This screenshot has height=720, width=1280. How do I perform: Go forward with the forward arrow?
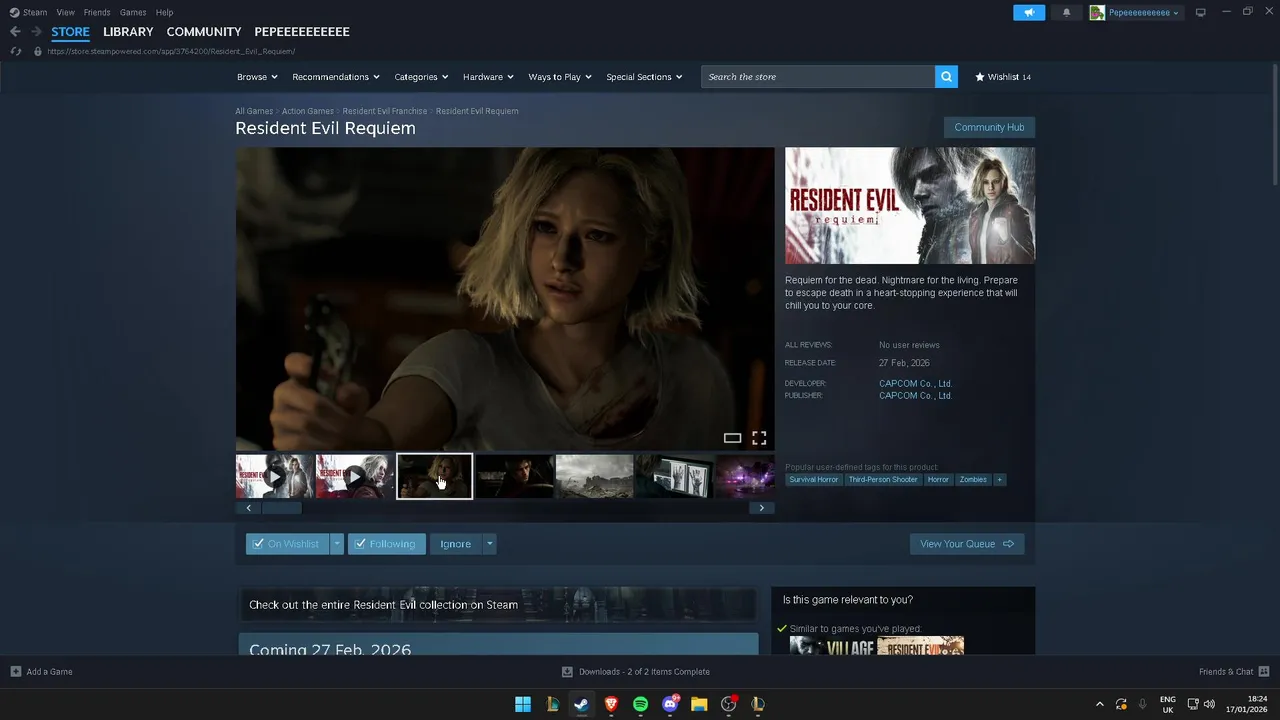36,32
